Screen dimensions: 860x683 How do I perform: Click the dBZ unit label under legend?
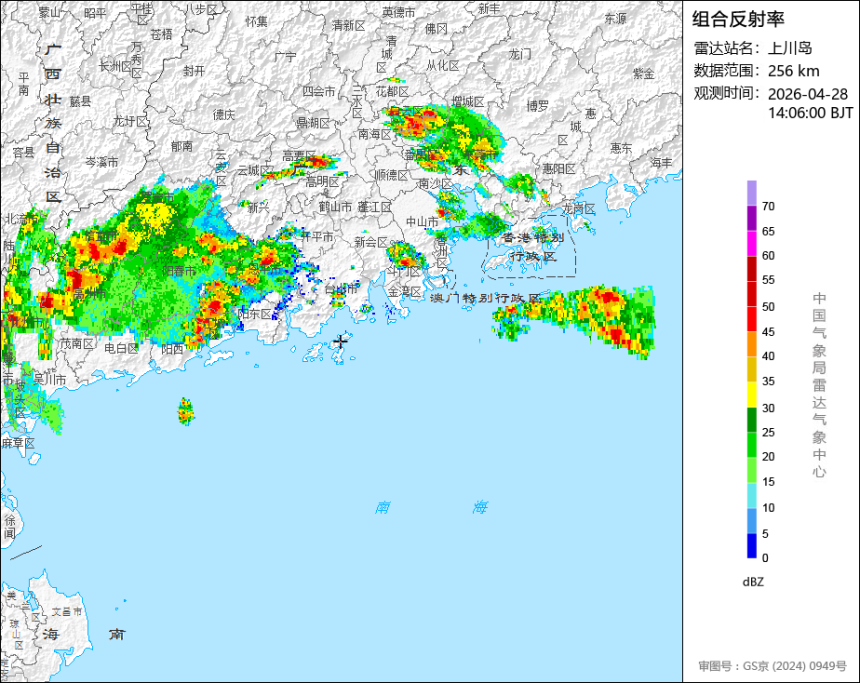point(753,582)
